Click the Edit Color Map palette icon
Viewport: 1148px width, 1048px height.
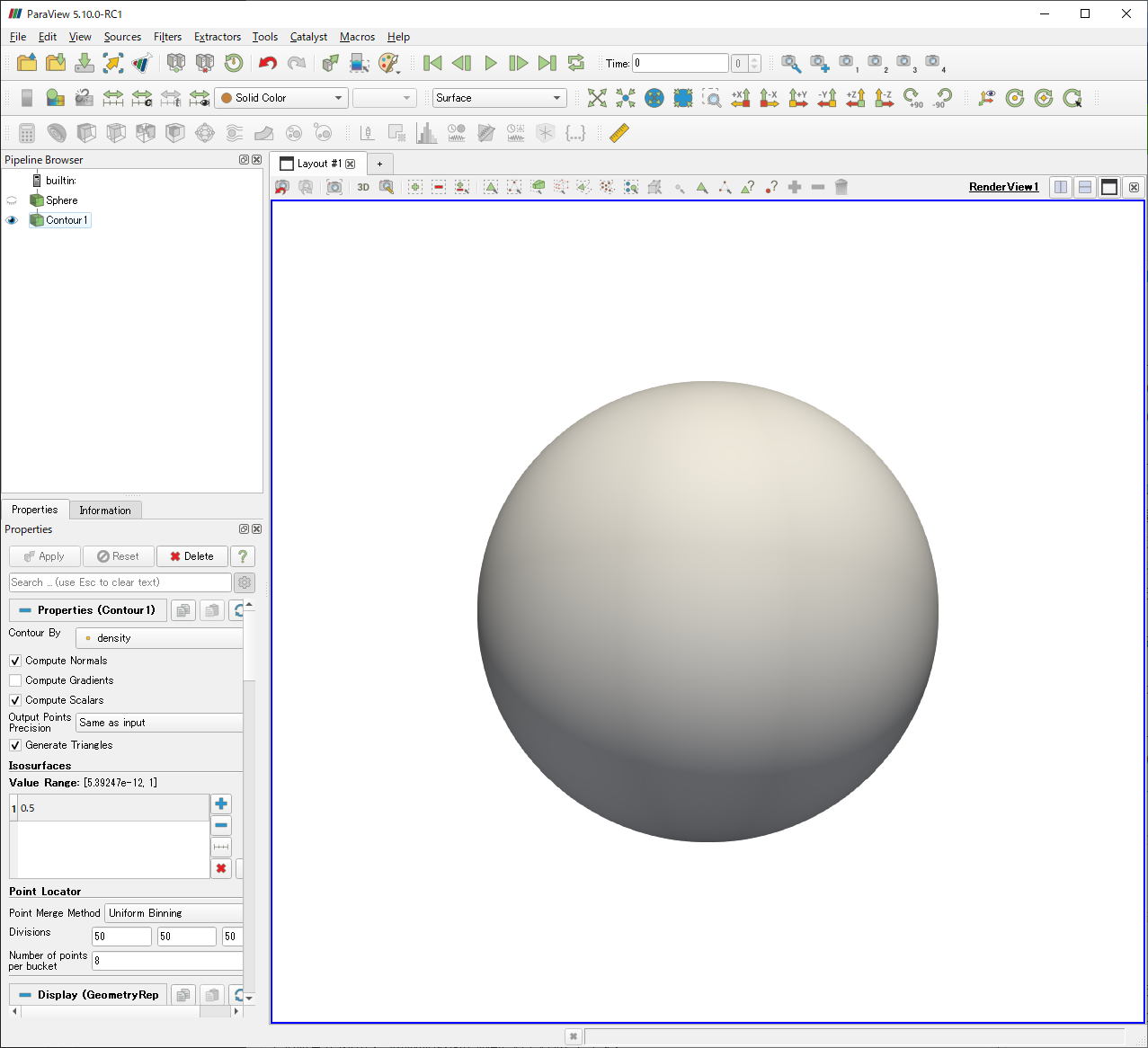[388, 63]
